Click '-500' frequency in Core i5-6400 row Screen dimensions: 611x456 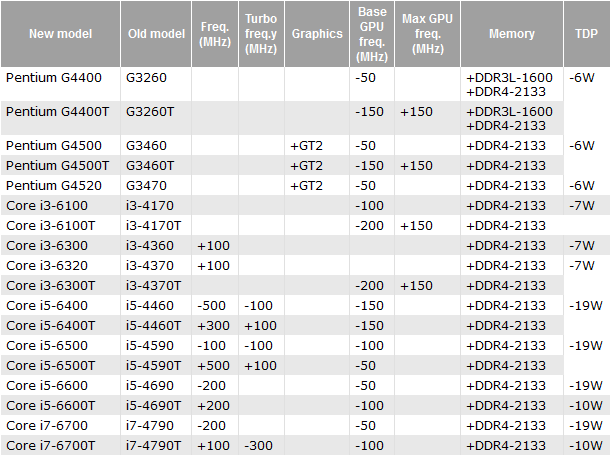[x=215, y=305]
